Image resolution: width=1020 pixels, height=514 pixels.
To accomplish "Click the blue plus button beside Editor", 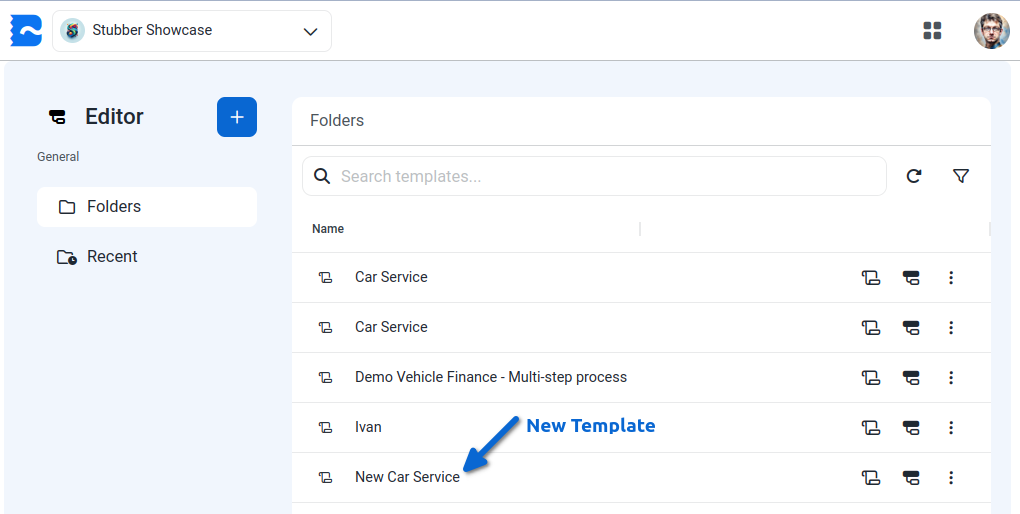I will tap(237, 117).
